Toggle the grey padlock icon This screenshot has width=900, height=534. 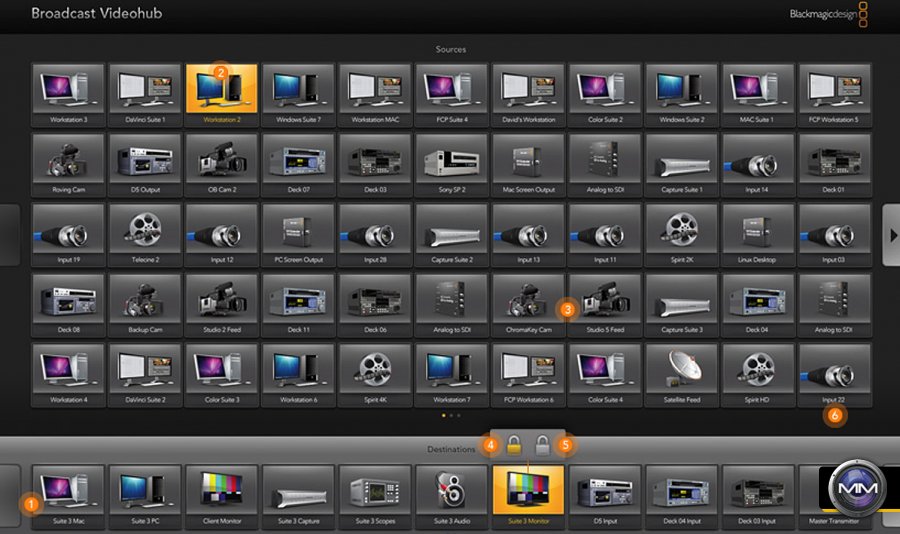point(542,445)
